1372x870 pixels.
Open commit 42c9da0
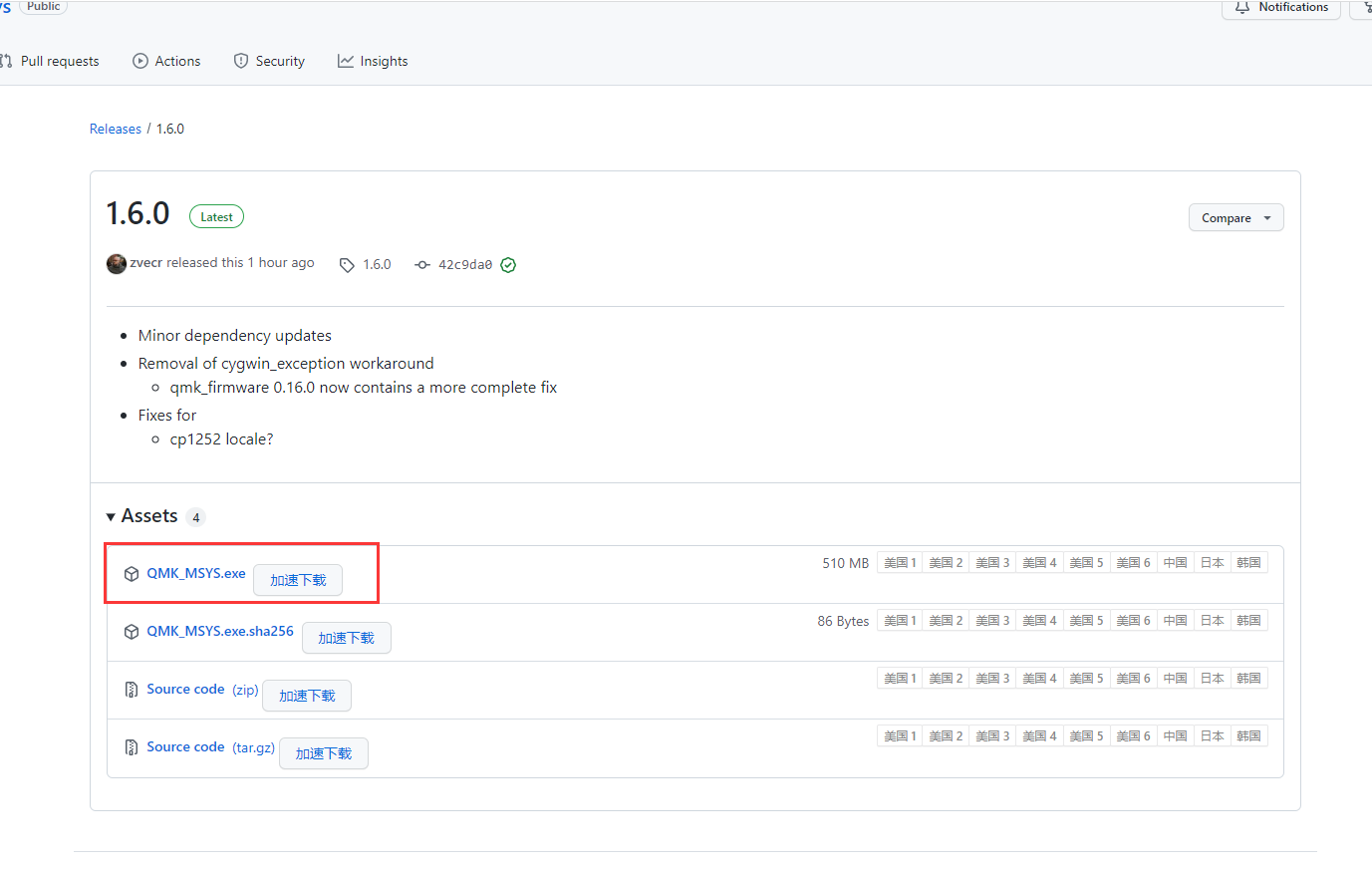pos(465,265)
